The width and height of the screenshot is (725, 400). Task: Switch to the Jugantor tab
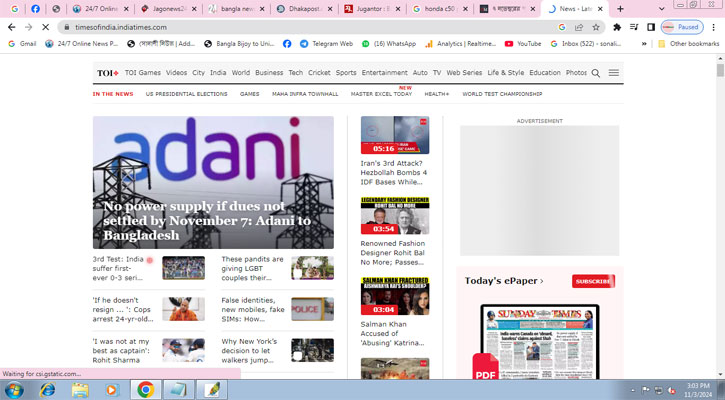click(374, 9)
